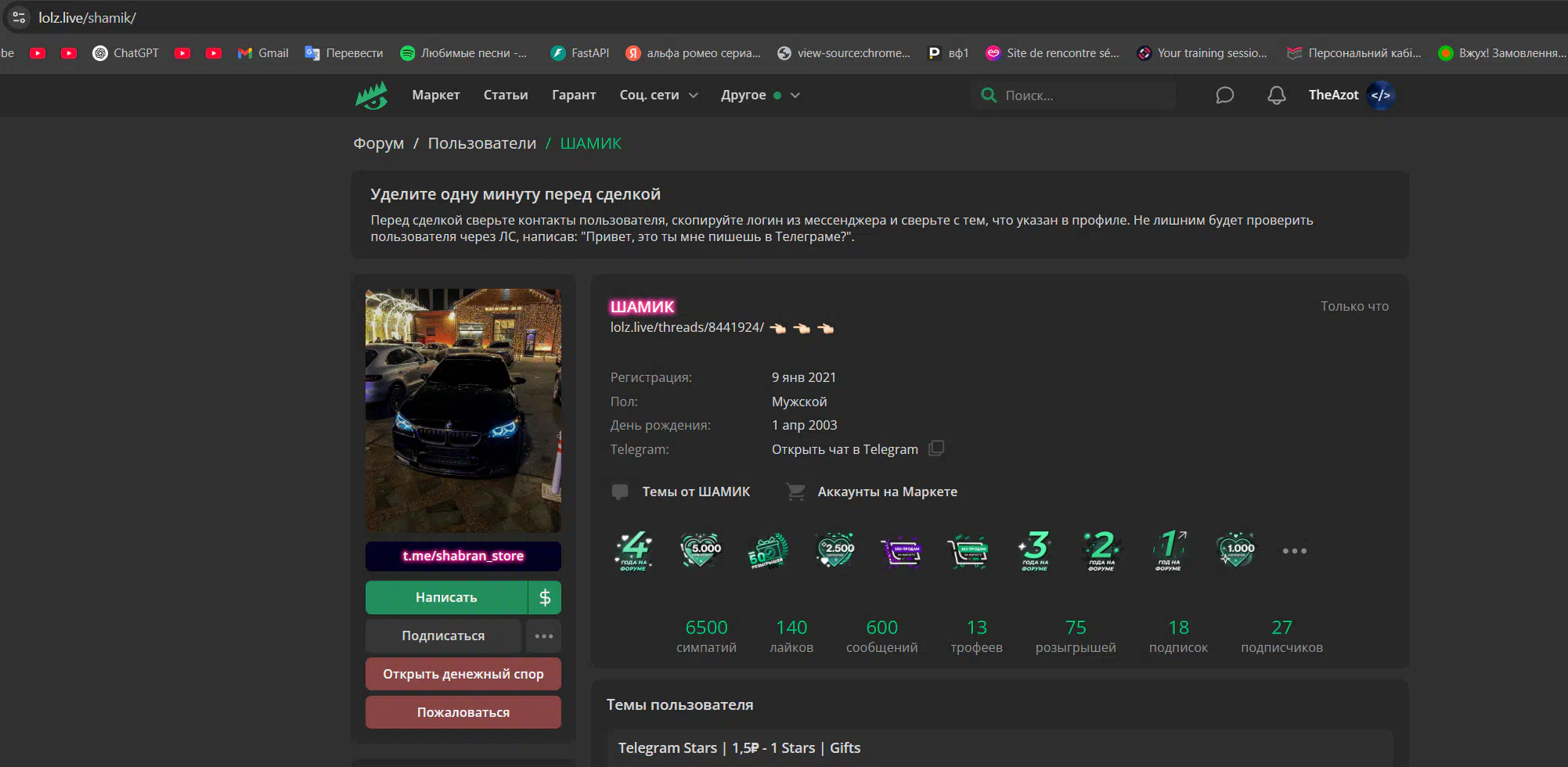
Task: Click the 18 подписок counter
Action: 1178,636
